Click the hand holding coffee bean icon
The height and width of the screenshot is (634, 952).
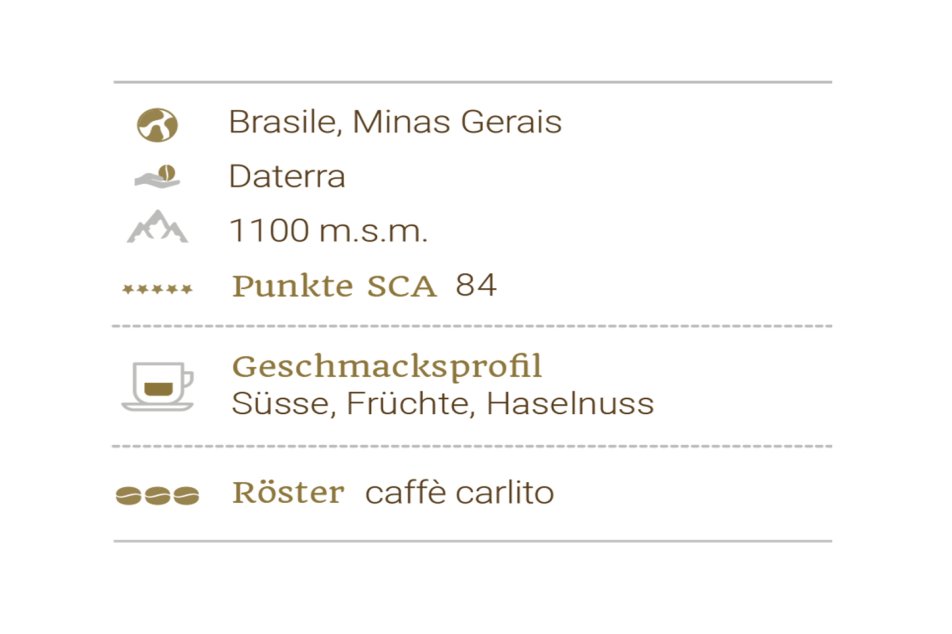point(157,177)
